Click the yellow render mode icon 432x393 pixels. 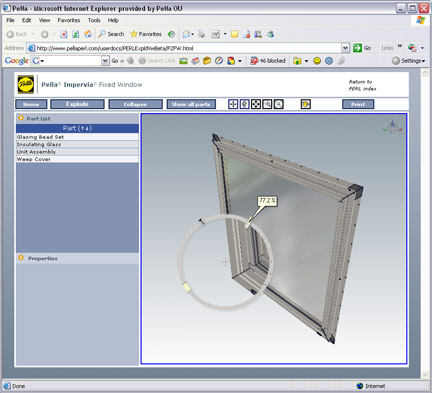coord(306,104)
